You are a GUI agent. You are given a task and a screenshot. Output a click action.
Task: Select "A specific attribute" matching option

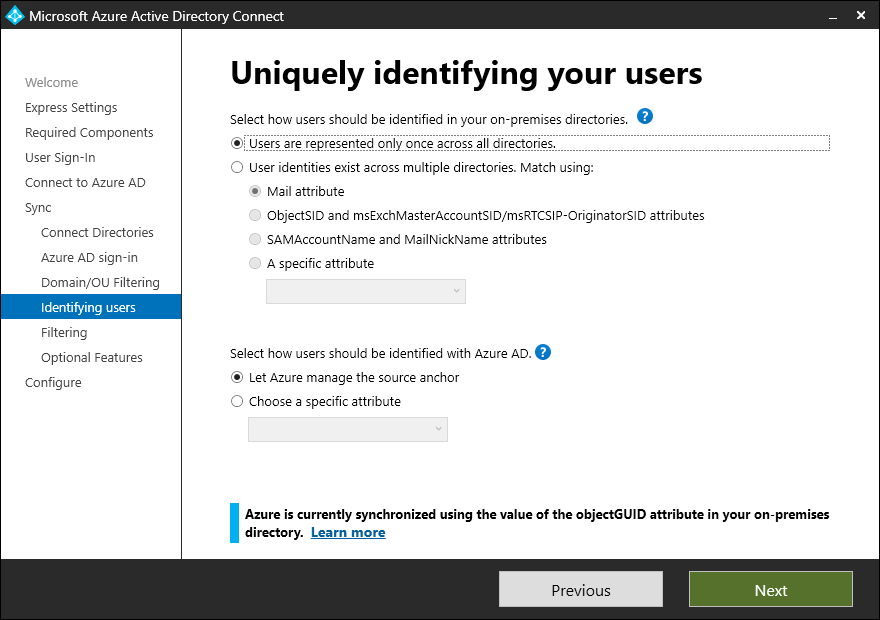click(x=255, y=263)
